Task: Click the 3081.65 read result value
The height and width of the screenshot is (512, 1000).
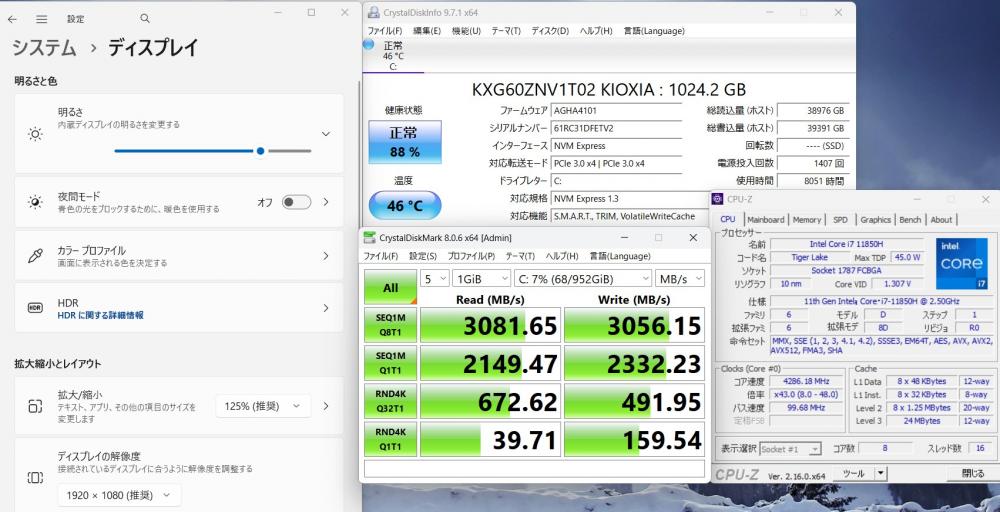Action: click(x=490, y=325)
